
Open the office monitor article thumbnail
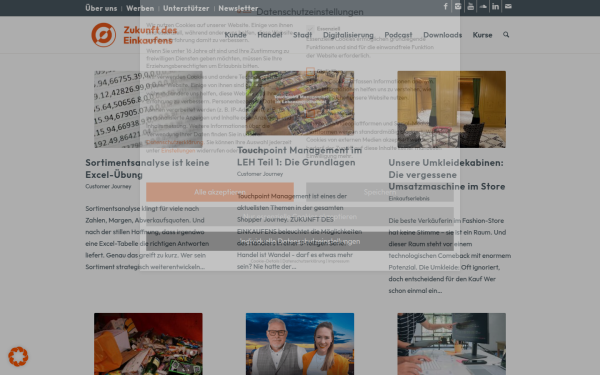pyautogui.click(x=452, y=344)
